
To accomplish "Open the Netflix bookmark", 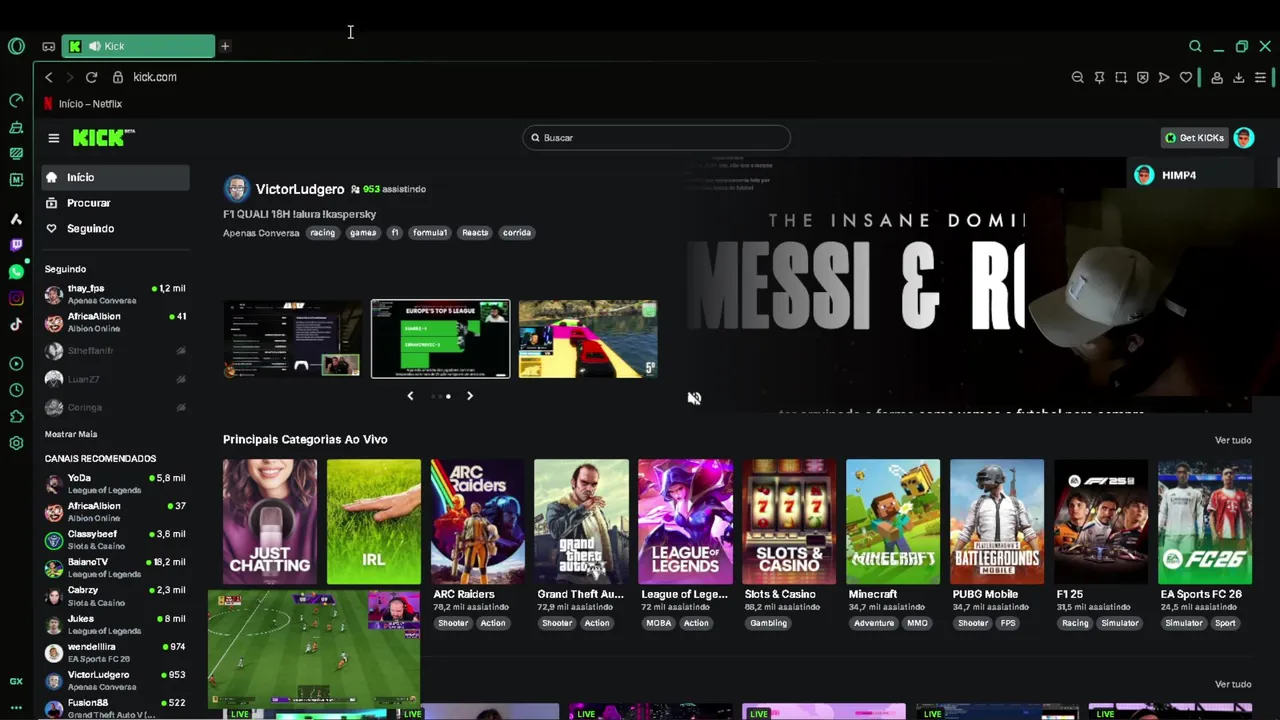I will 82,104.
